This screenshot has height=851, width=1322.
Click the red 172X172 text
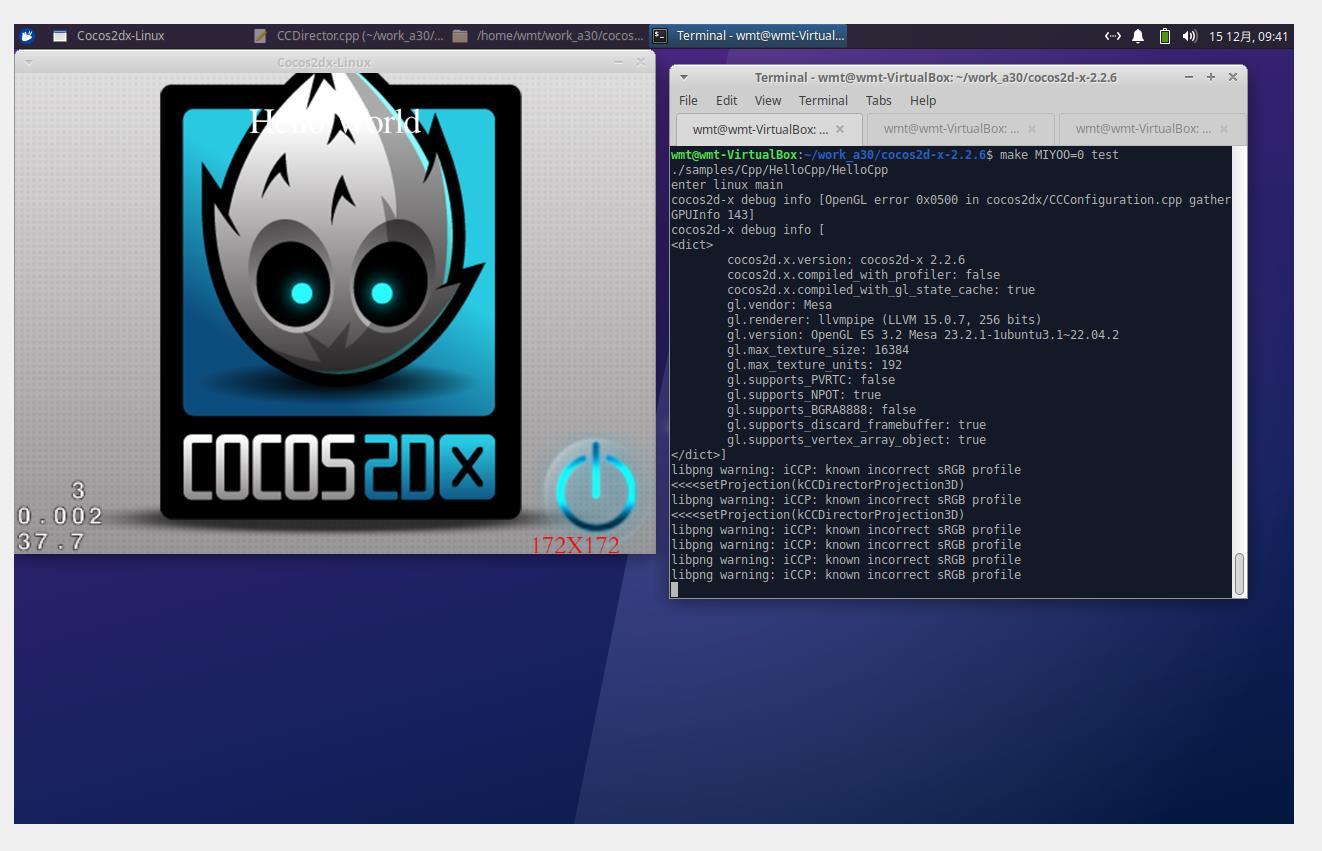pyautogui.click(x=575, y=545)
